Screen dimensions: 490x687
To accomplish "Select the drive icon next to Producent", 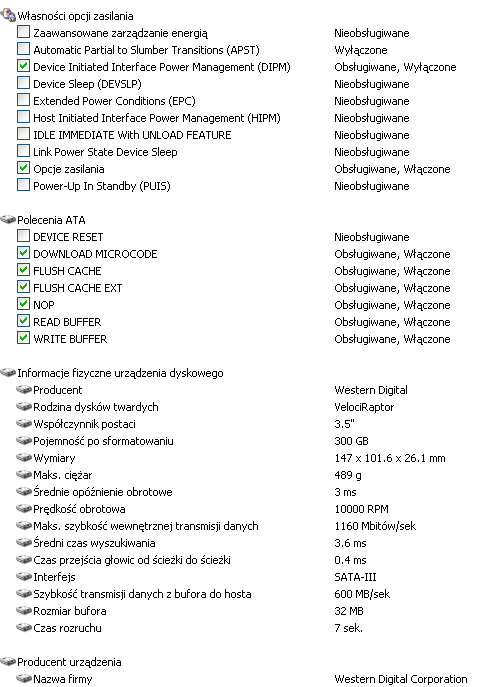I will tap(24, 390).
